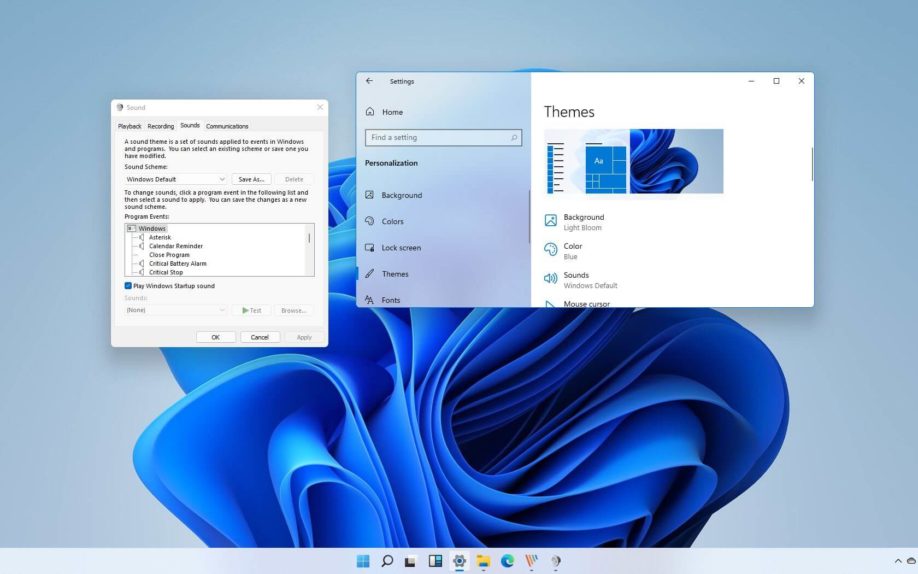Click Windows Default text under Sounds
The width and height of the screenshot is (918, 574).
point(590,286)
